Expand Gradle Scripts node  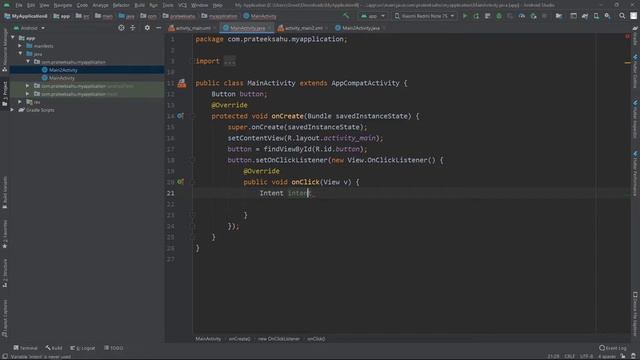(12, 110)
